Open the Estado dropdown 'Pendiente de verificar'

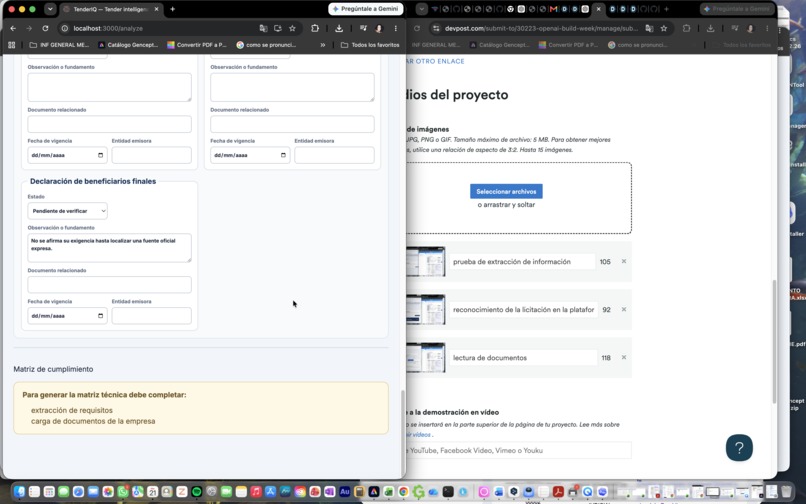(67, 211)
